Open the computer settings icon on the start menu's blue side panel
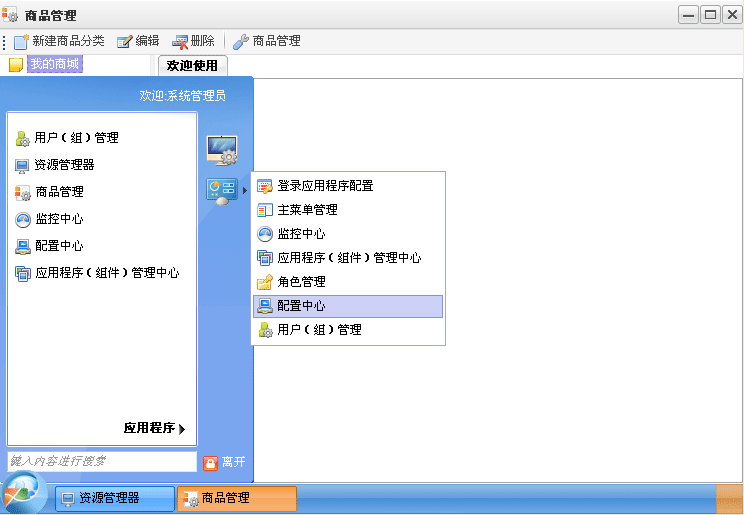Viewport: 744px width, 515px height. [x=222, y=150]
